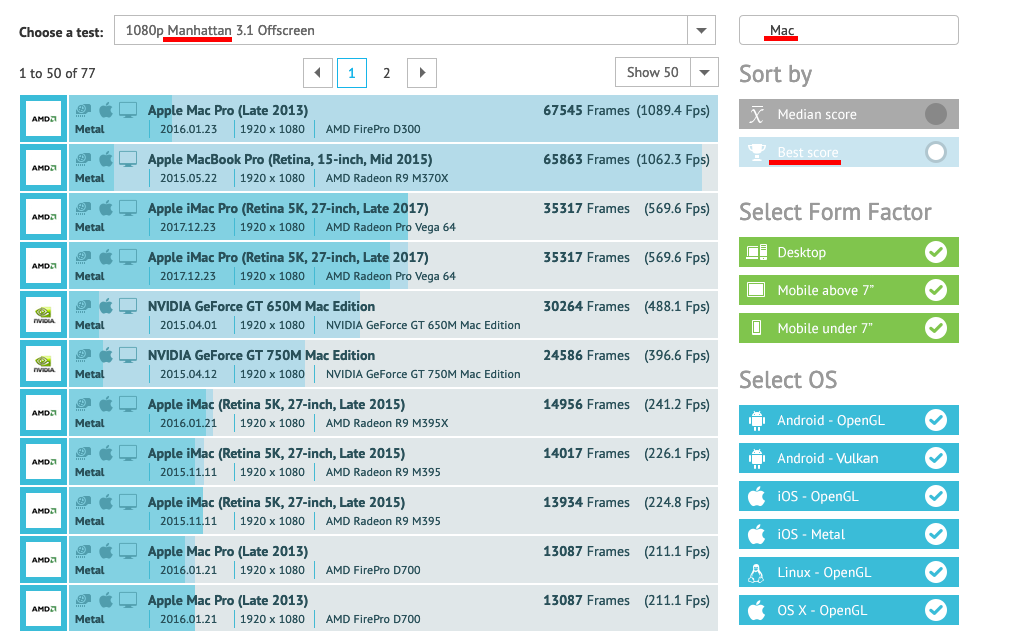The image size is (1024, 631).
Task: Open the Choose a test dropdown
Action: click(x=702, y=31)
